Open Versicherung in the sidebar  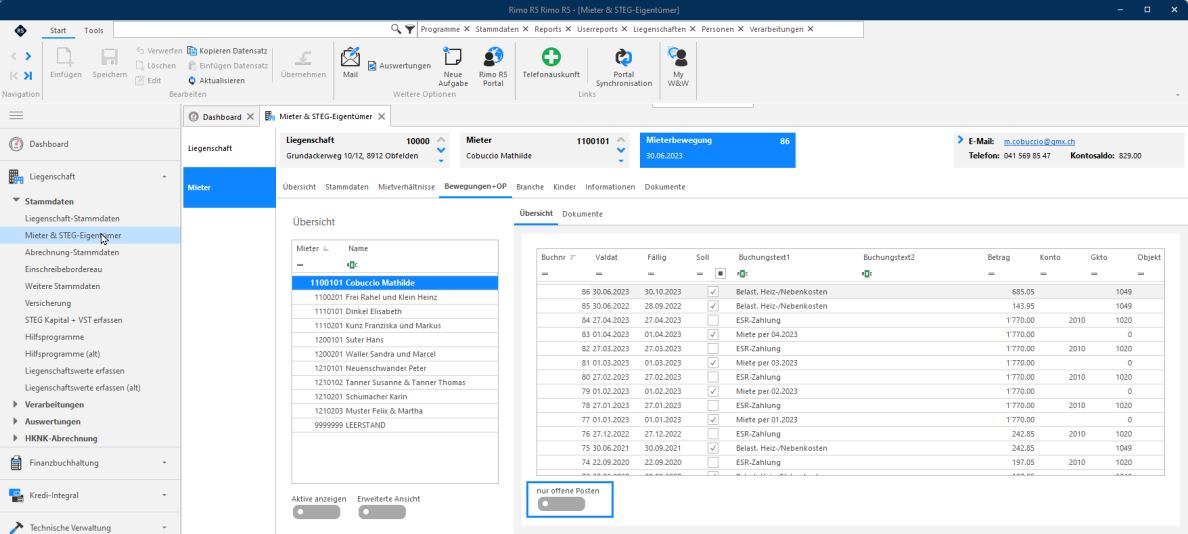48,303
